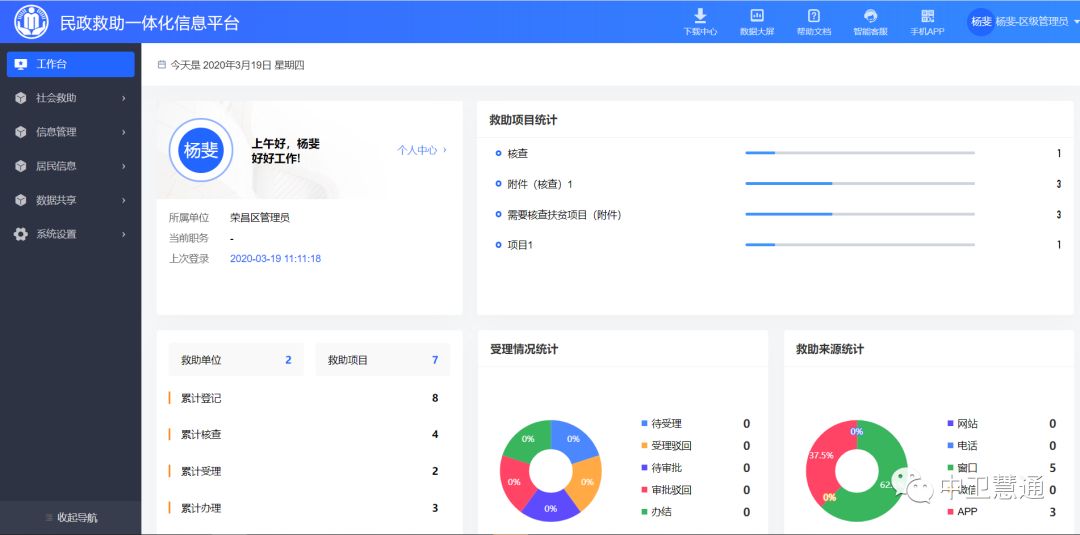The image size is (1080, 535).
Task: Click the calendar icon beside today's date
Action: pyautogui.click(x=162, y=65)
